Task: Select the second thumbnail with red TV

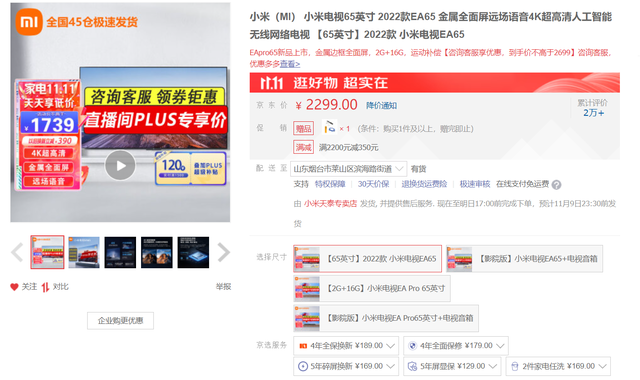Action: (84, 252)
